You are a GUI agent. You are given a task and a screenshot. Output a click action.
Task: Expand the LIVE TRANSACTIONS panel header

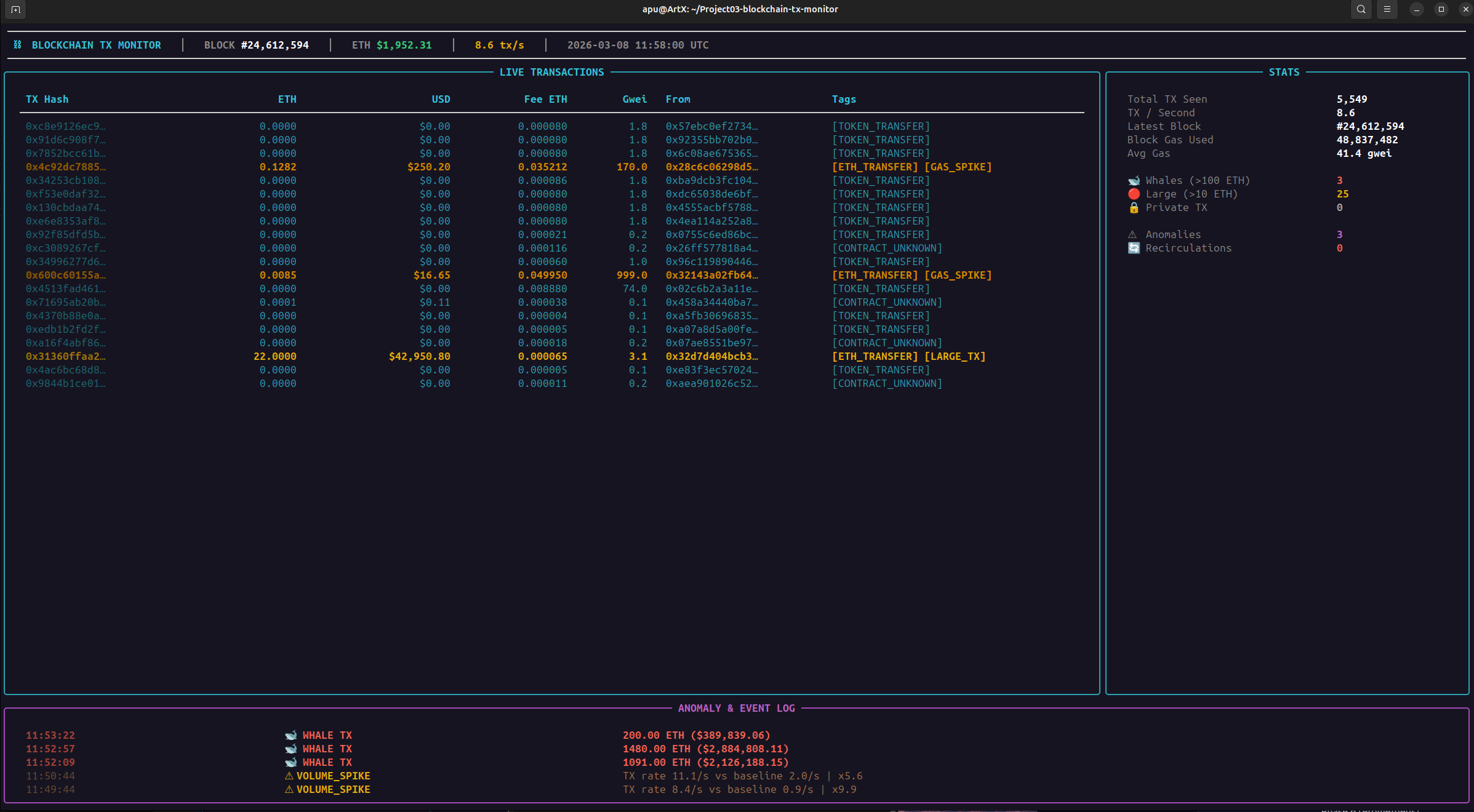coord(551,72)
